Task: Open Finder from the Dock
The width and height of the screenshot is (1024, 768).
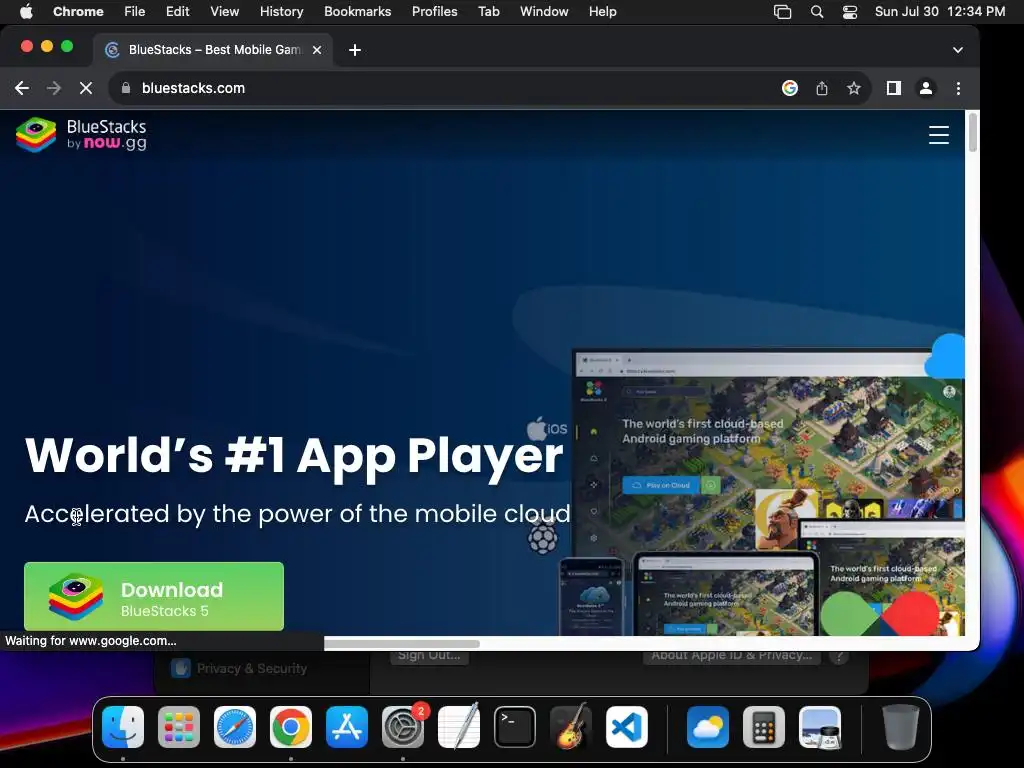Action: pos(123,727)
